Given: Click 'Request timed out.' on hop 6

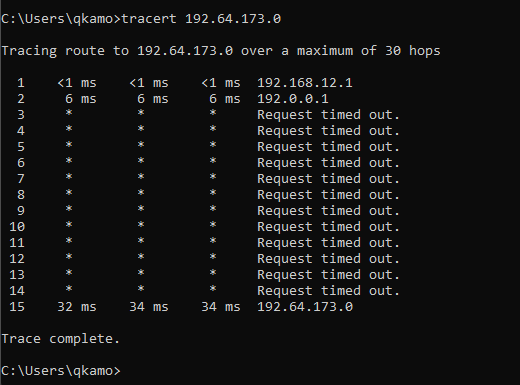Looking at the screenshot, I should (328, 163).
